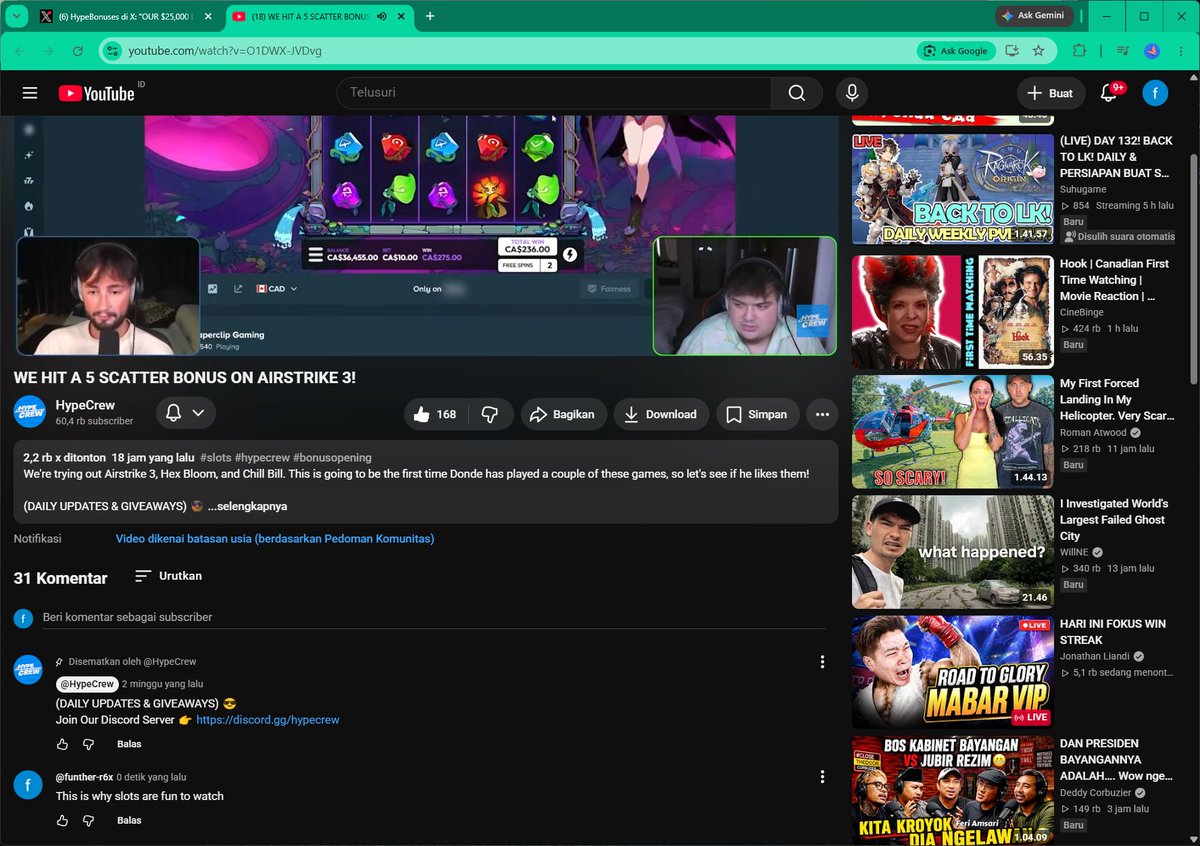Open the subscription notification bell dropdown
This screenshot has height=846, width=1200.
click(185, 413)
